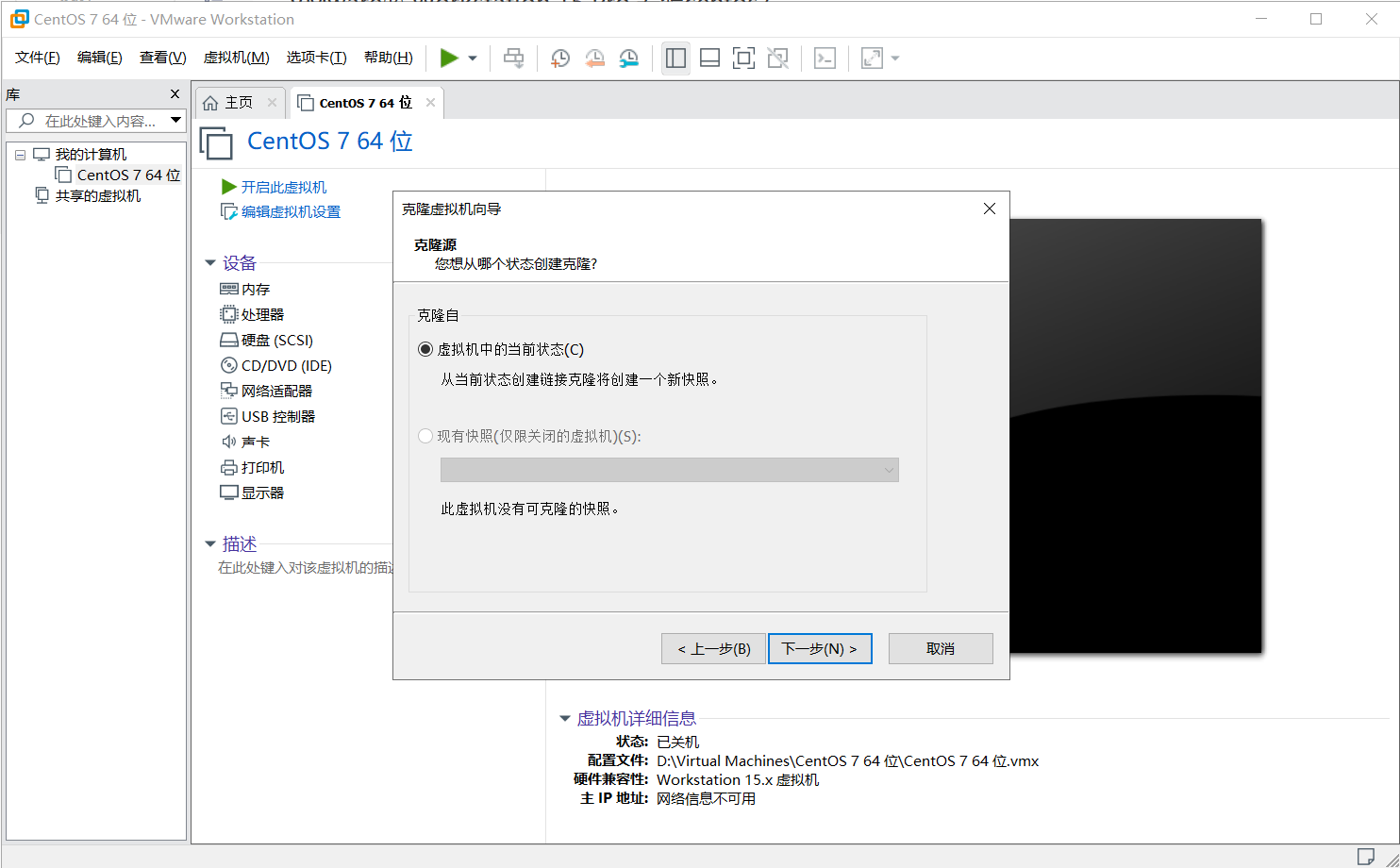Image resolution: width=1400 pixels, height=868 pixels.
Task: Click the 开启此虚拟机 link
Action: pyautogui.click(x=284, y=188)
